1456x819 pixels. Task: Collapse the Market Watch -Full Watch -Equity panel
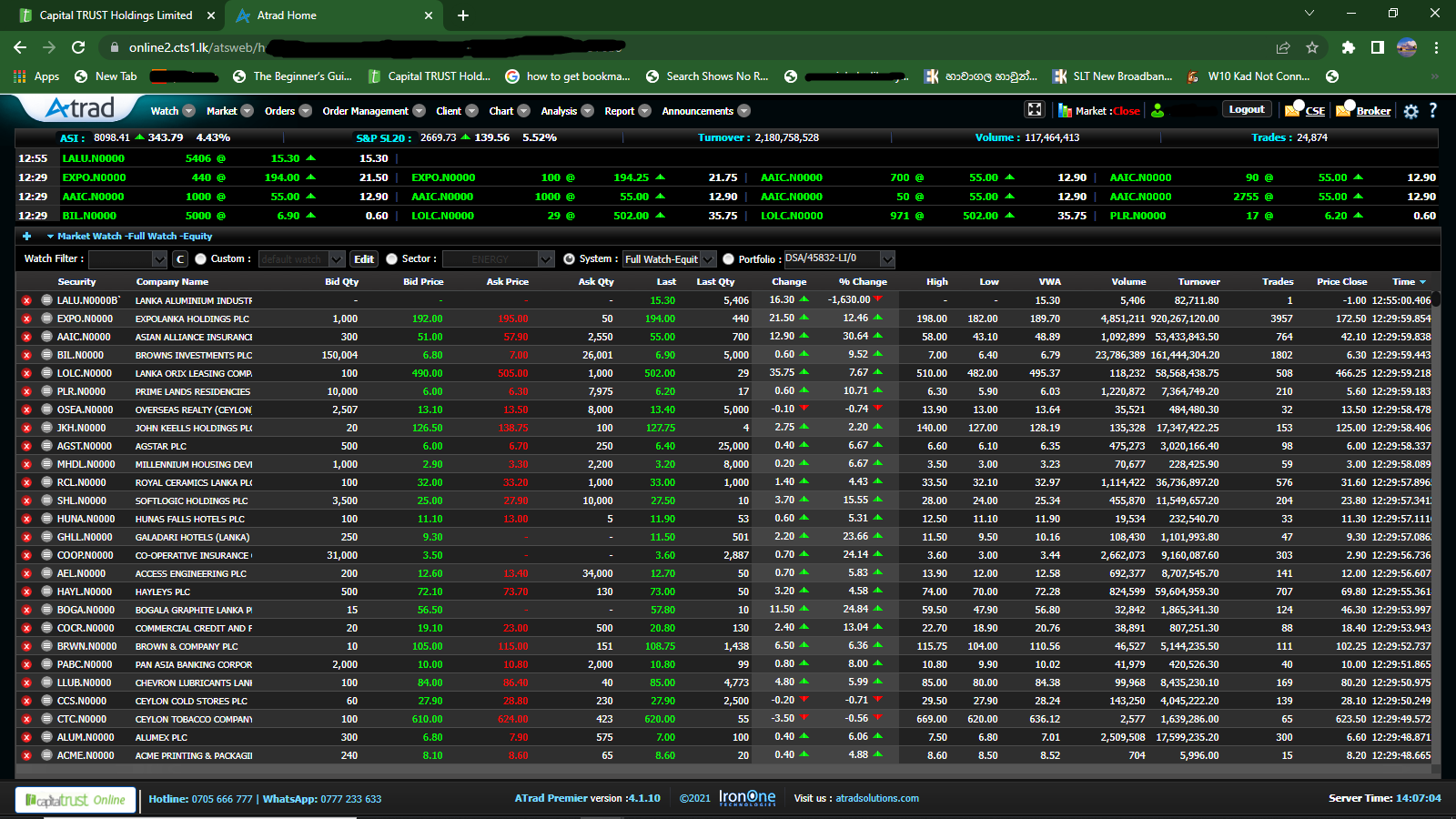pyautogui.click(x=50, y=237)
